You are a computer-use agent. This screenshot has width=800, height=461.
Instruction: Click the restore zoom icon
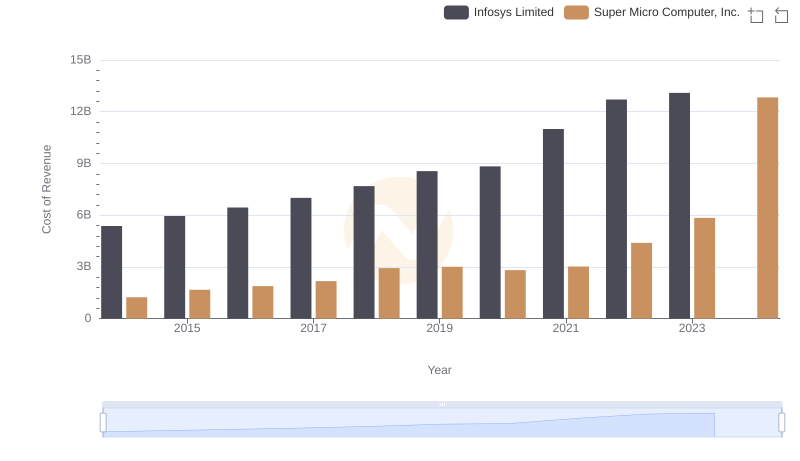click(x=781, y=15)
